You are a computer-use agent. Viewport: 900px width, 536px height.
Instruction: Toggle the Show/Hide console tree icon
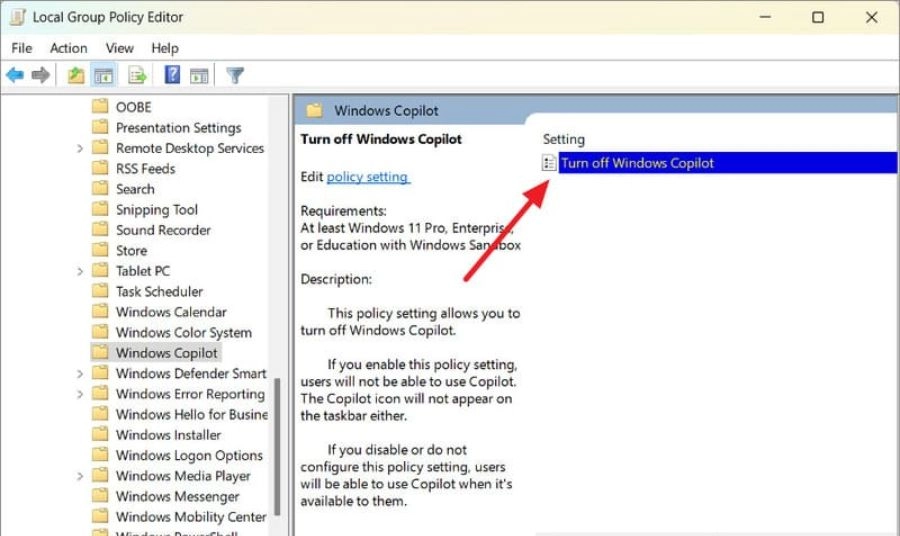(x=103, y=75)
